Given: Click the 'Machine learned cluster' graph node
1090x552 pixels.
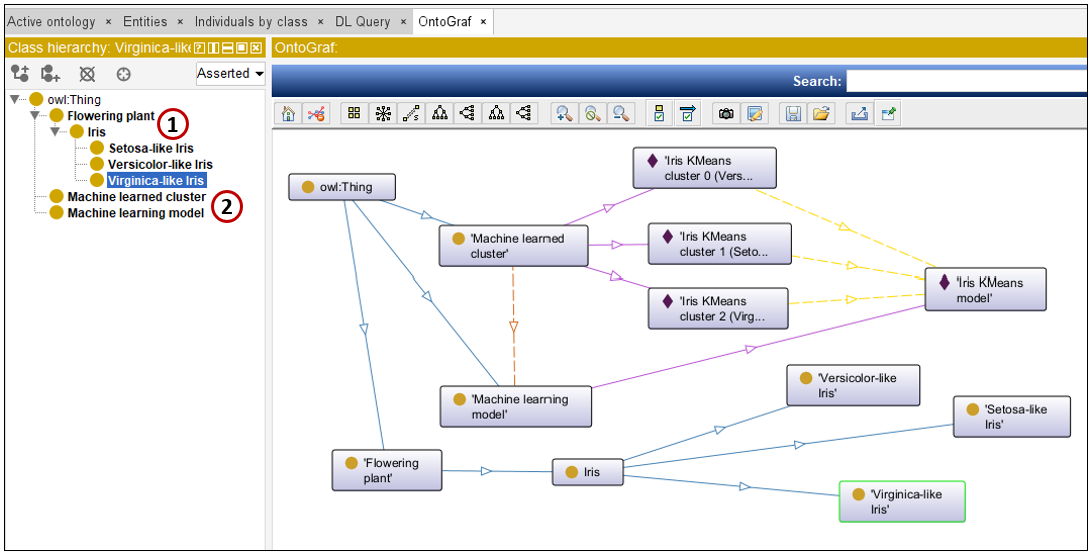Looking at the screenshot, I should (x=514, y=246).
